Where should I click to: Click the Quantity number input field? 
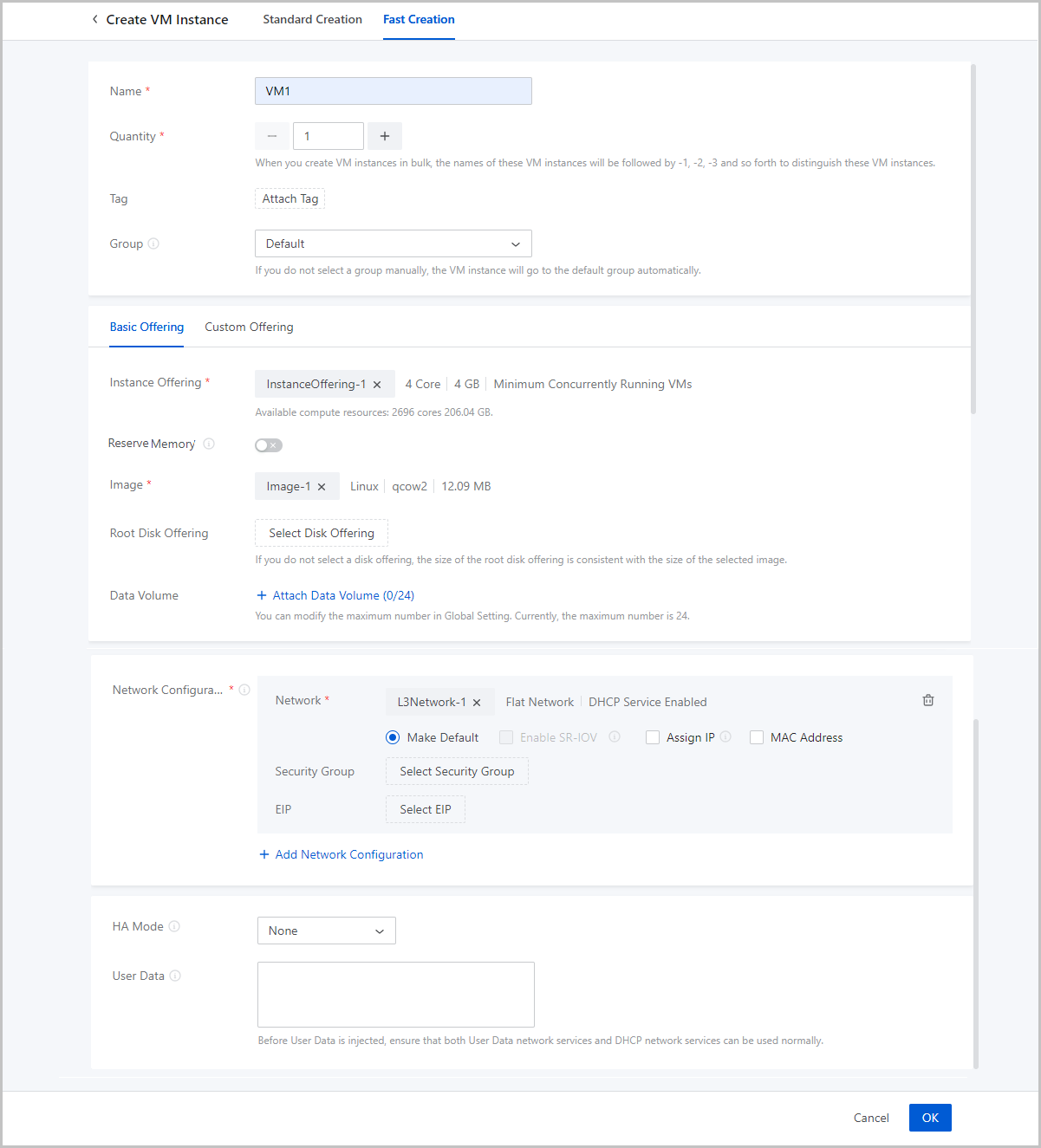point(329,136)
